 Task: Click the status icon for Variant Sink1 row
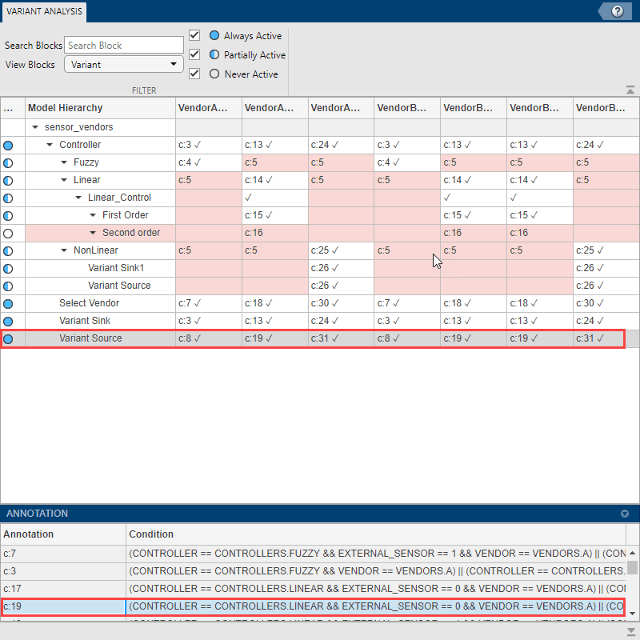coord(8,268)
